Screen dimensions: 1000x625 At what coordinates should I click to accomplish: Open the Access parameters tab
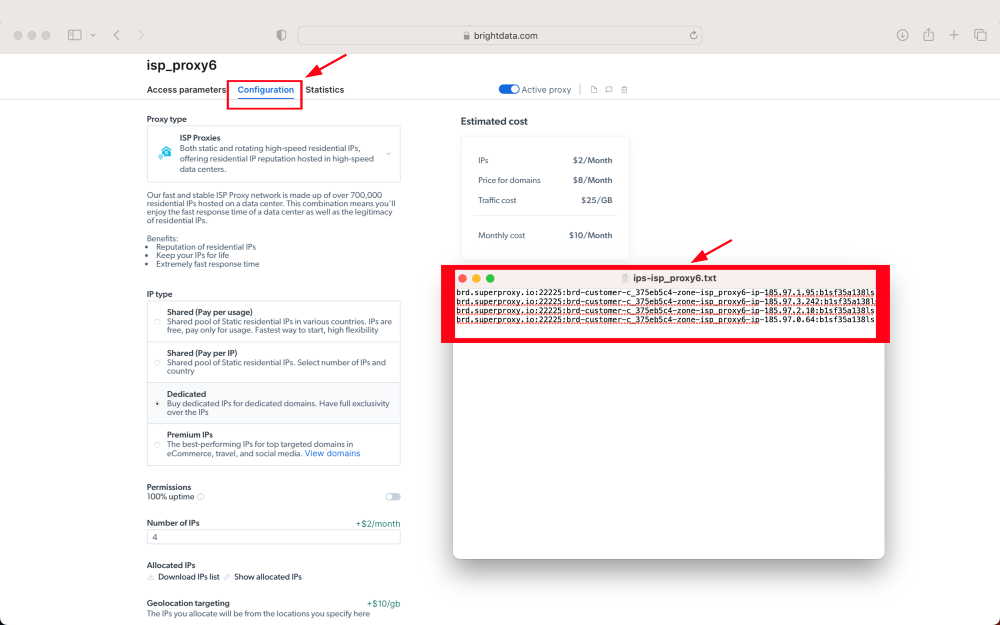[x=185, y=89]
